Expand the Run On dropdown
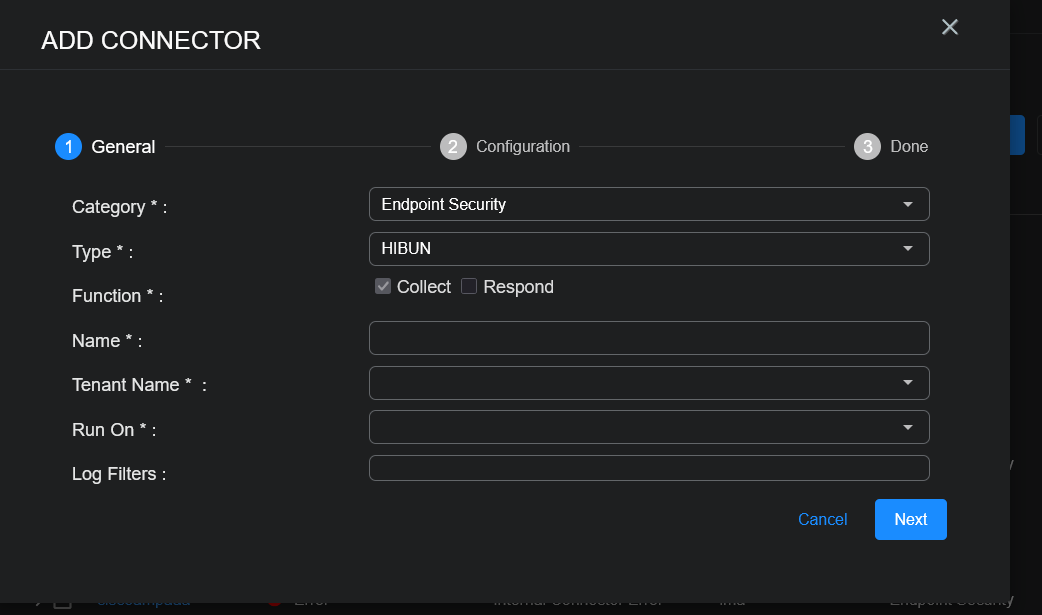Viewport: 1042px width, 615px height. [x=649, y=427]
